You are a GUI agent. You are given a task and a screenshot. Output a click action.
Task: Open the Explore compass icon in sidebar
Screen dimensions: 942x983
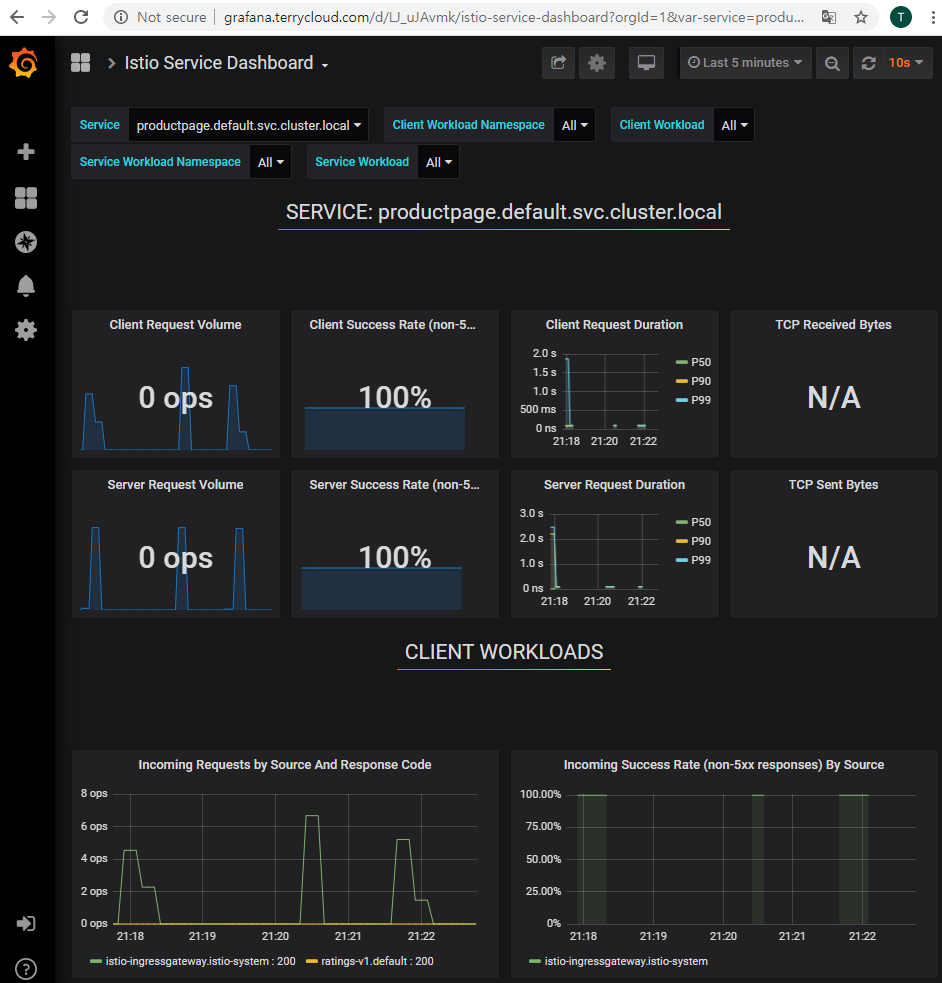[x=26, y=242]
